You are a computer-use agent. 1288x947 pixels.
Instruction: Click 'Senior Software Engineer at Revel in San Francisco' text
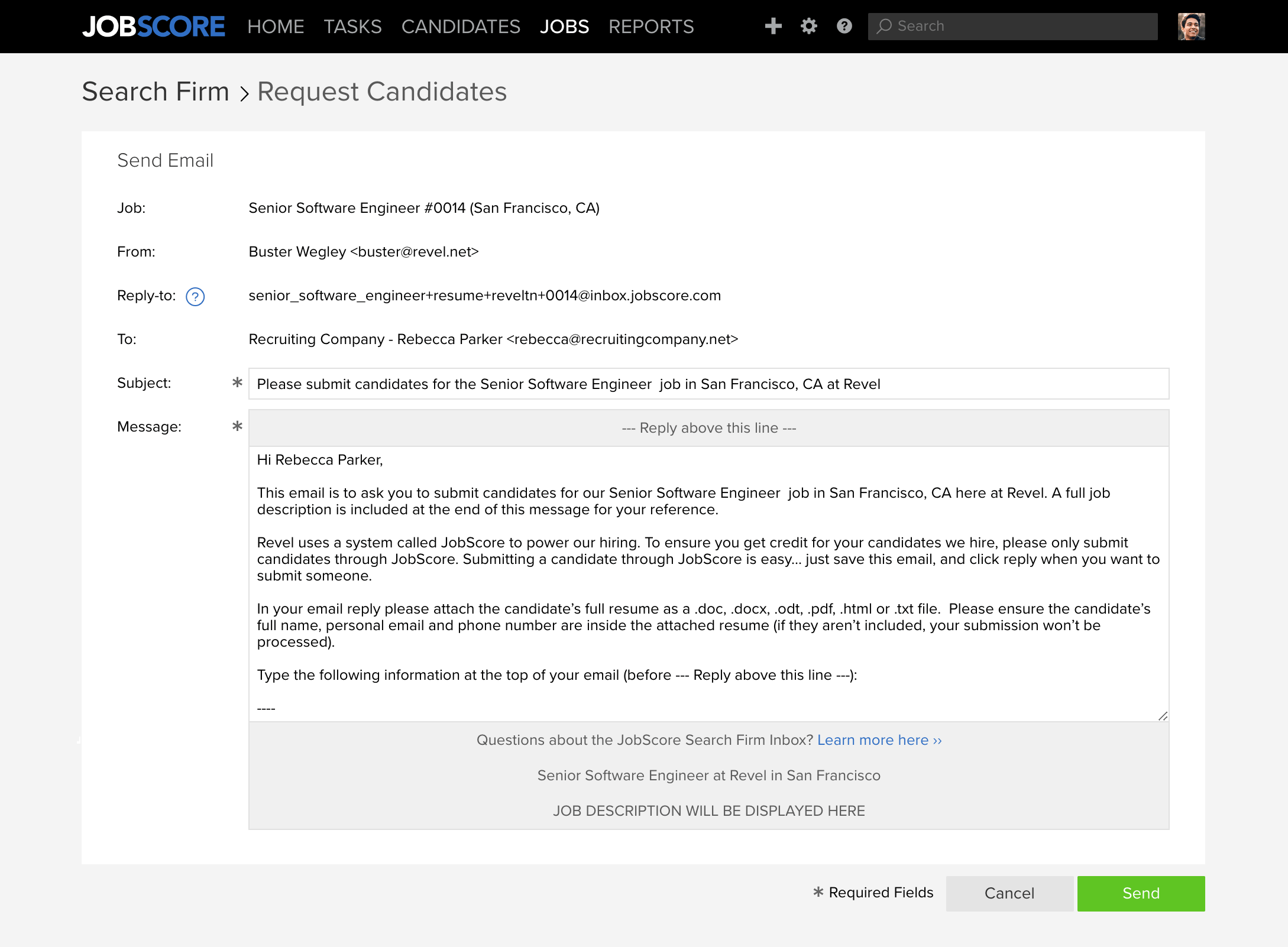pyautogui.click(x=708, y=776)
